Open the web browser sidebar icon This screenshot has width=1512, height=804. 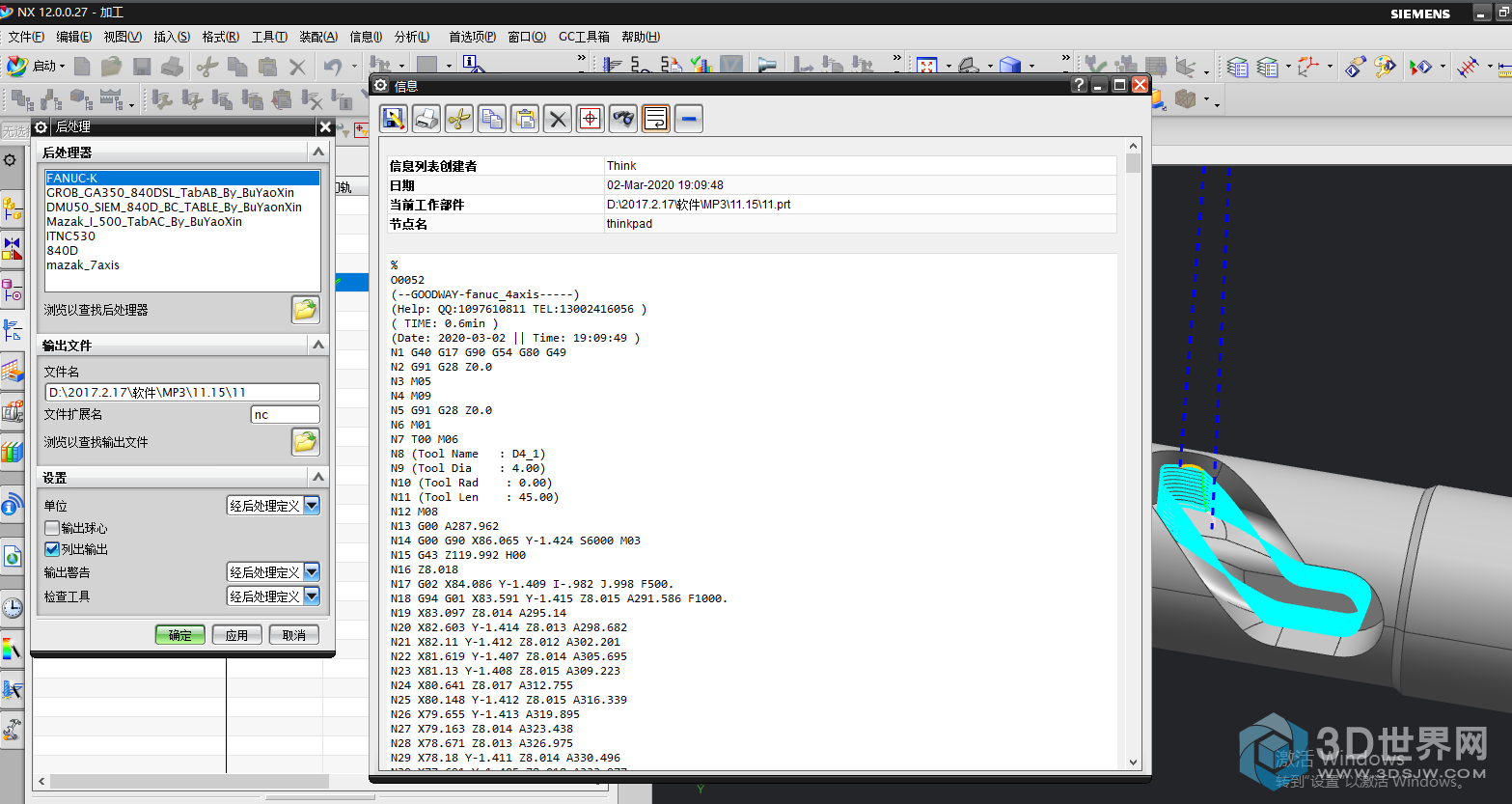click(12, 556)
